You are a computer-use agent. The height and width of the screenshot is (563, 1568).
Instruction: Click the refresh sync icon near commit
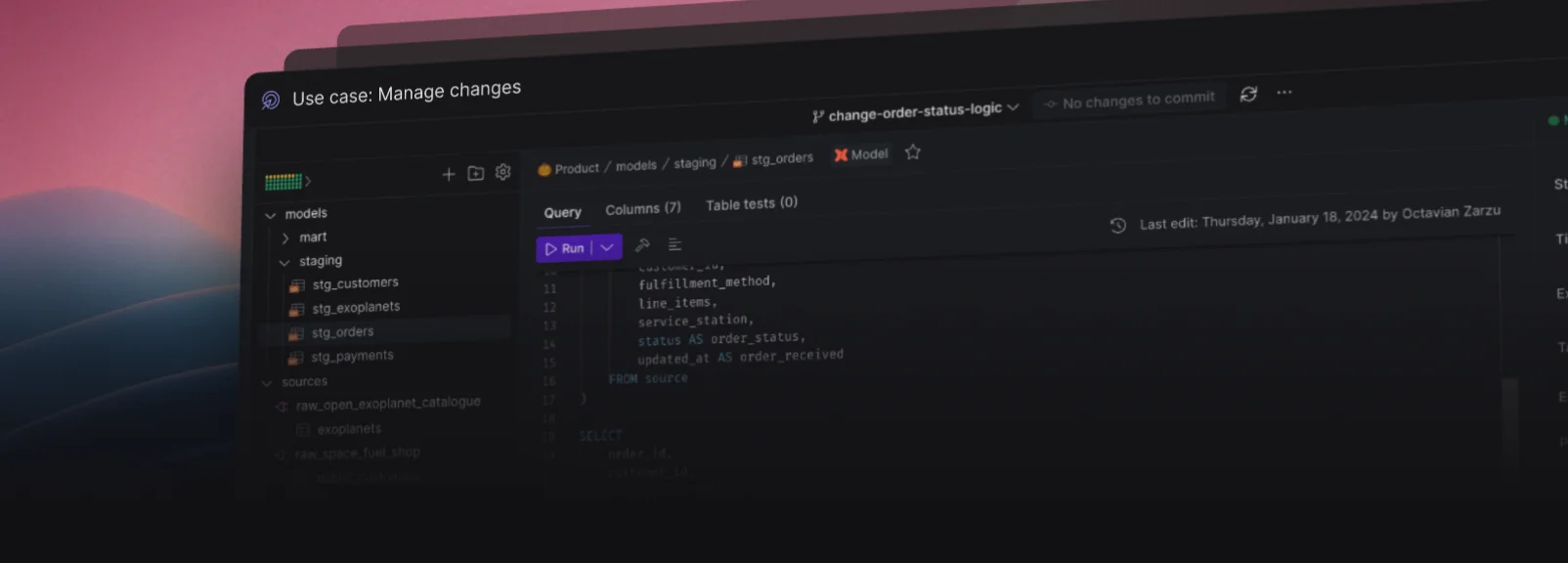point(1248,94)
